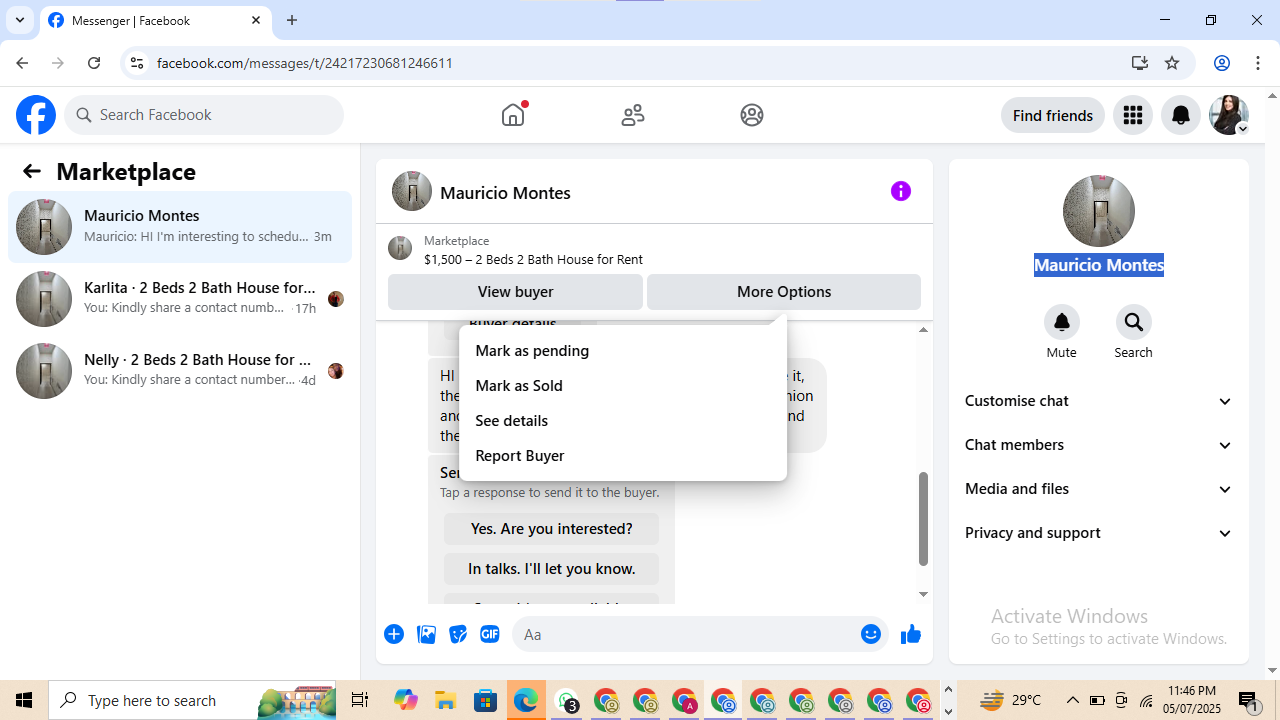Select Report Buyer option
This screenshot has width=1280, height=720.
[623, 456]
